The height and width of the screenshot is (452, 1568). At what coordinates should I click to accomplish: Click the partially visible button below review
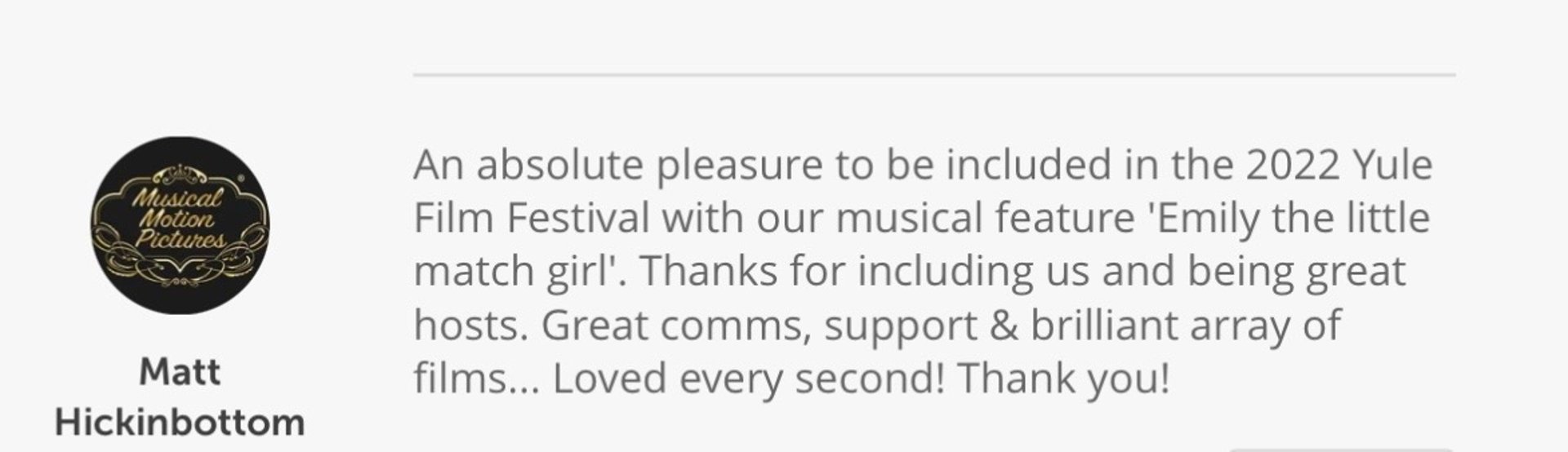1341,449
